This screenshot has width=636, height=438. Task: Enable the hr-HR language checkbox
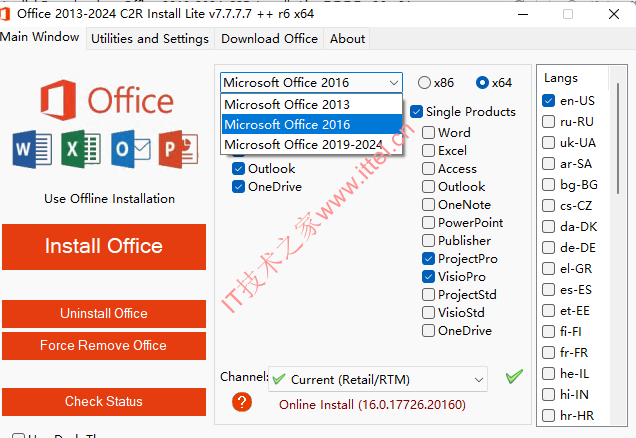[x=548, y=415]
